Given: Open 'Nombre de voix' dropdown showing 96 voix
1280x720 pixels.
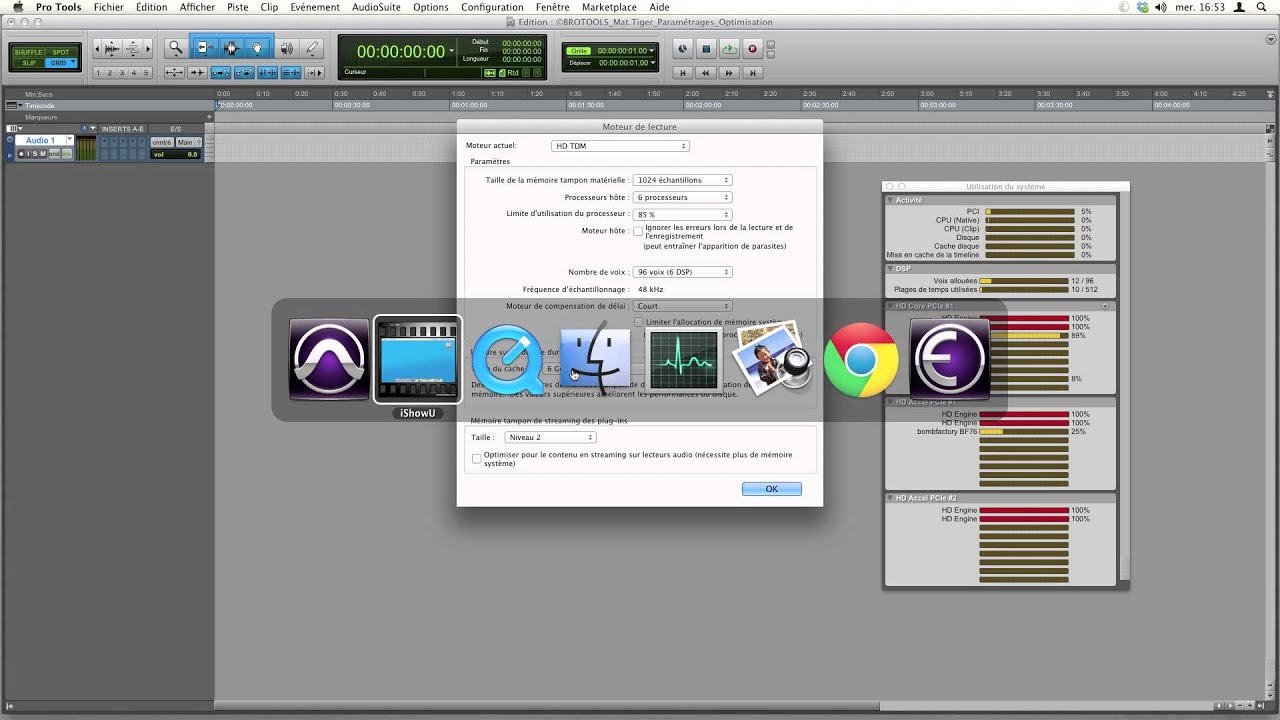Looking at the screenshot, I should tap(682, 272).
